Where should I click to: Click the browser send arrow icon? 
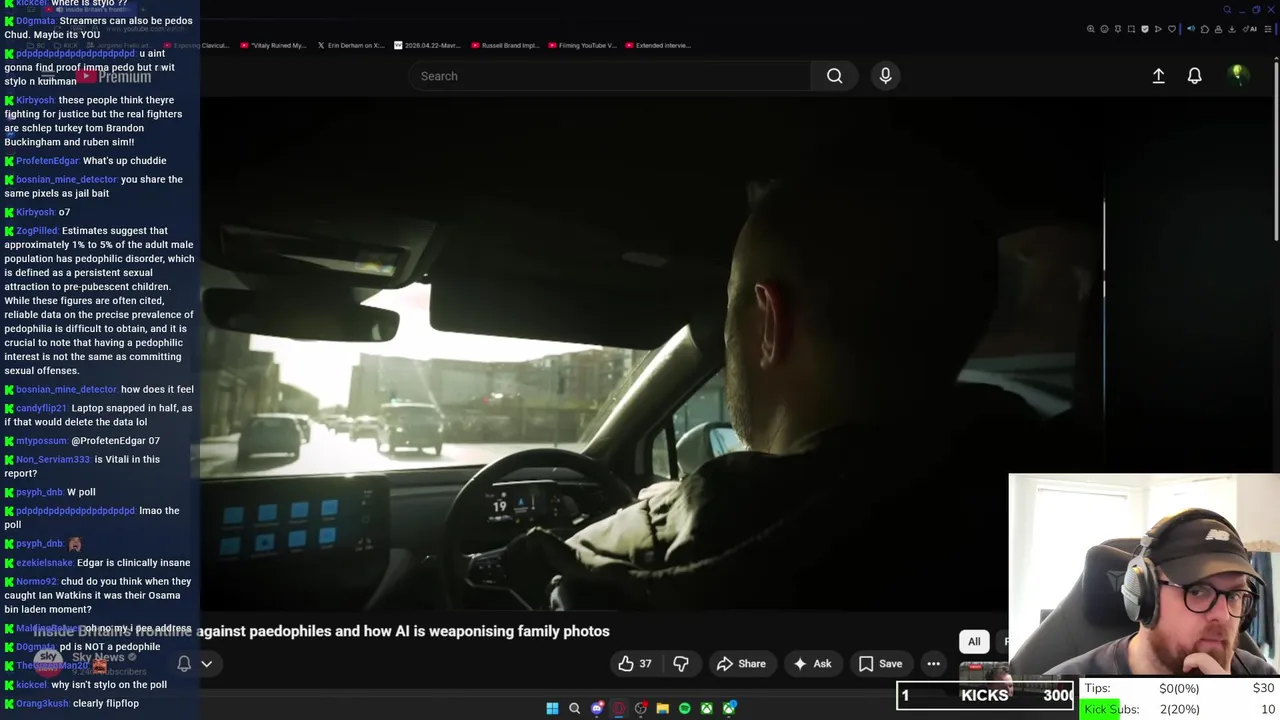pos(1158,29)
